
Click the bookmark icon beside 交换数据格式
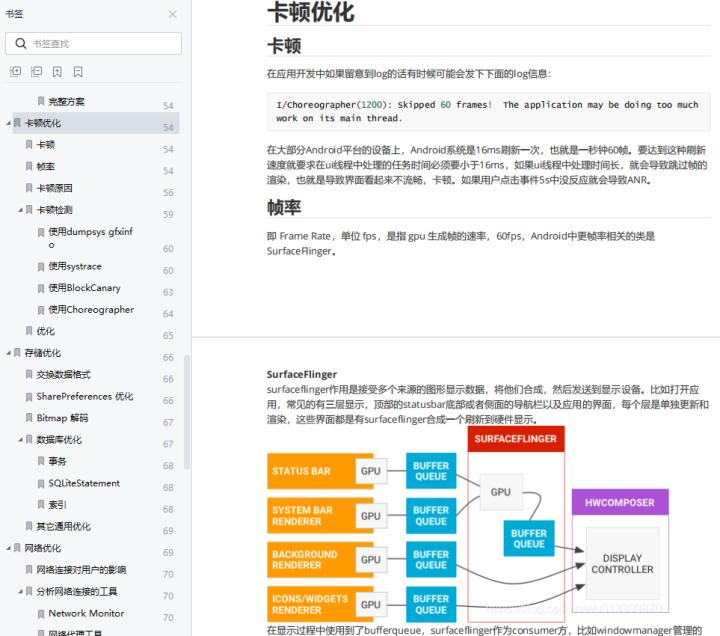coord(29,375)
